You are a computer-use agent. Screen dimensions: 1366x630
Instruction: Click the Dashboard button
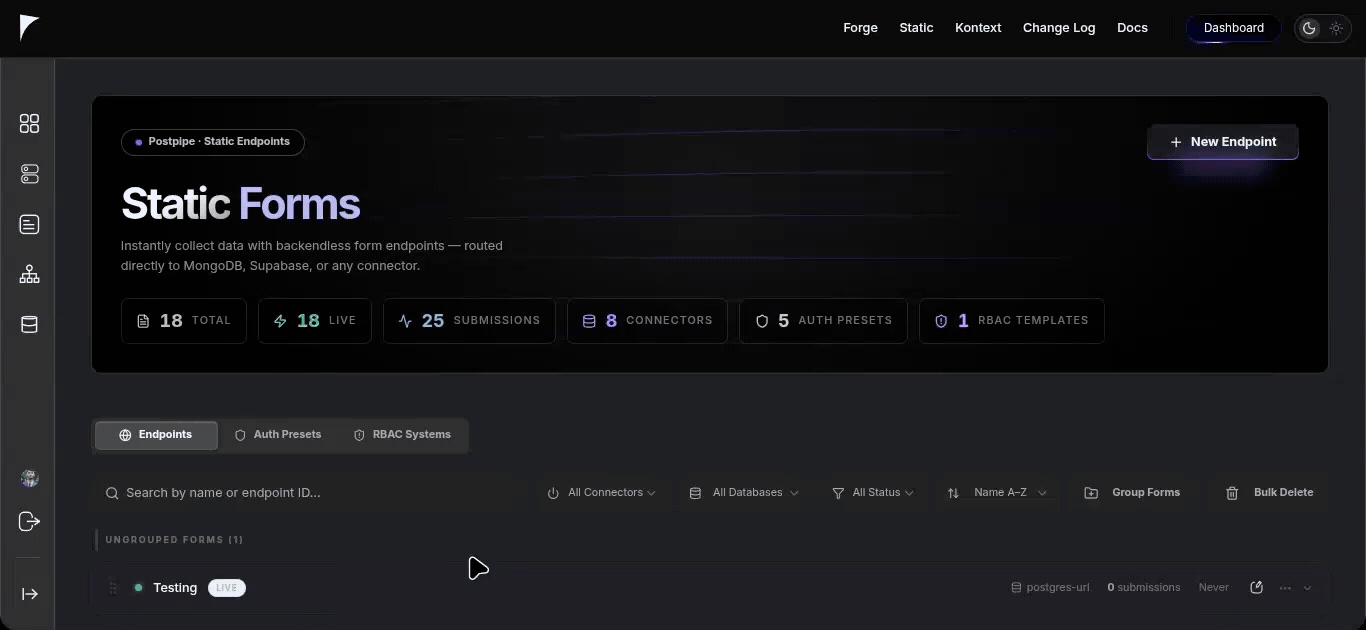1233,28
